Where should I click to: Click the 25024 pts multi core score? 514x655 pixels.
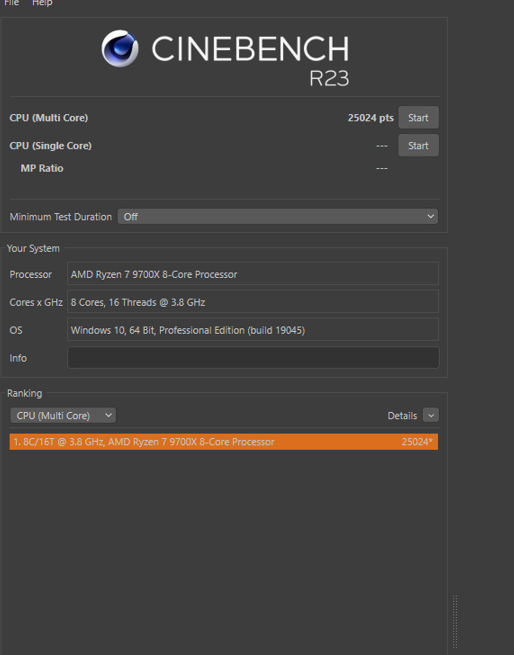click(371, 118)
